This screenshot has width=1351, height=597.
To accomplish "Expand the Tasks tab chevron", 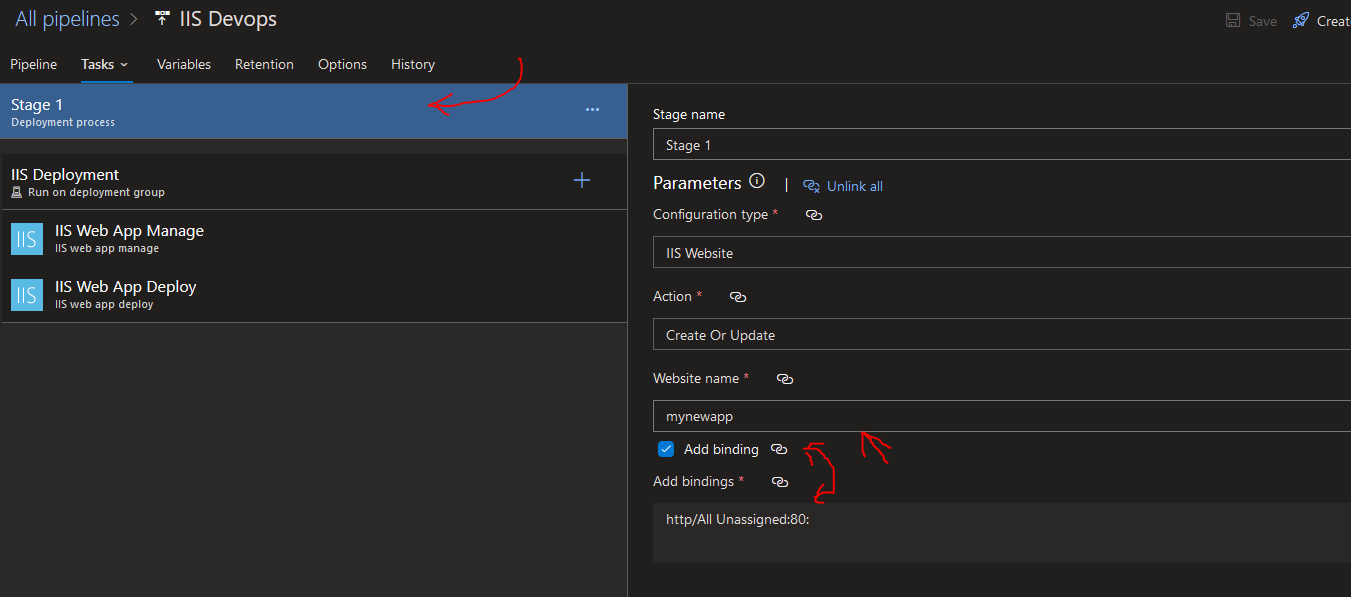I will tap(127, 64).
